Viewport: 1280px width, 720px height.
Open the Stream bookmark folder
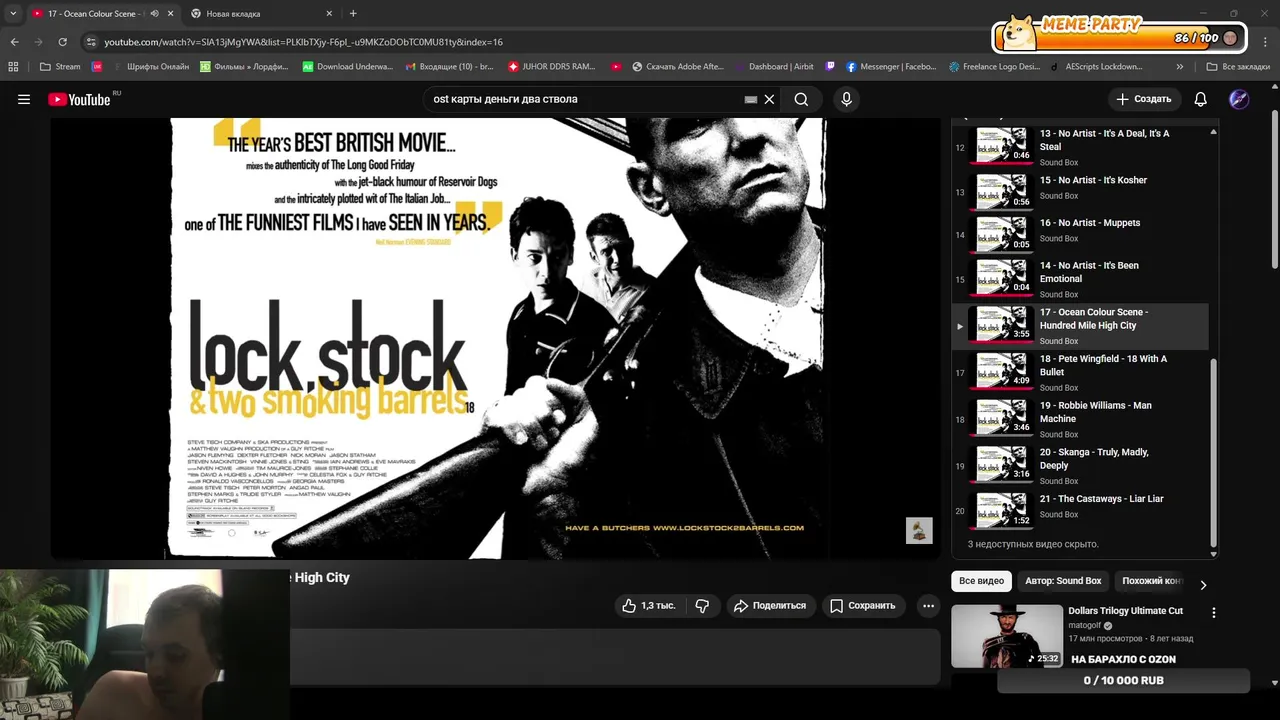(x=60, y=67)
